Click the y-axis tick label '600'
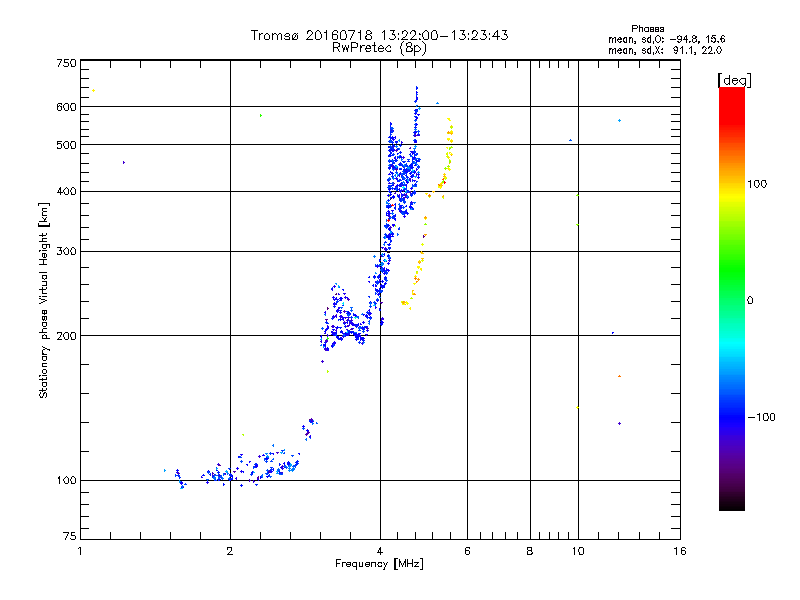Image resolution: width=800 pixels, height=600 pixels. click(66, 107)
